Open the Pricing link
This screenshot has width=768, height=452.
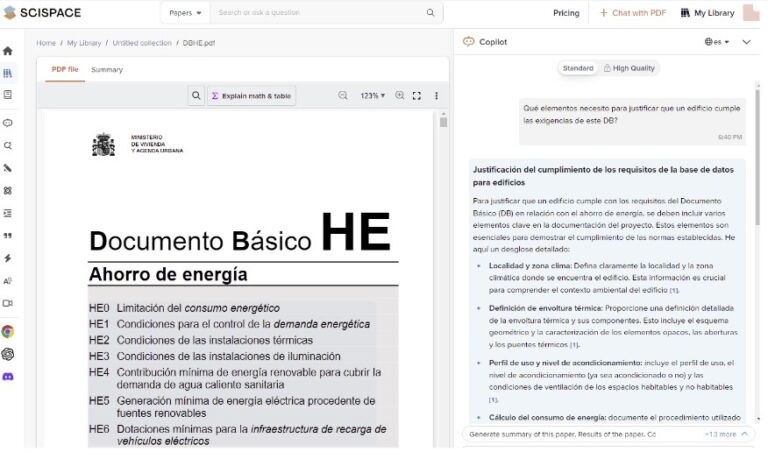pos(566,13)
